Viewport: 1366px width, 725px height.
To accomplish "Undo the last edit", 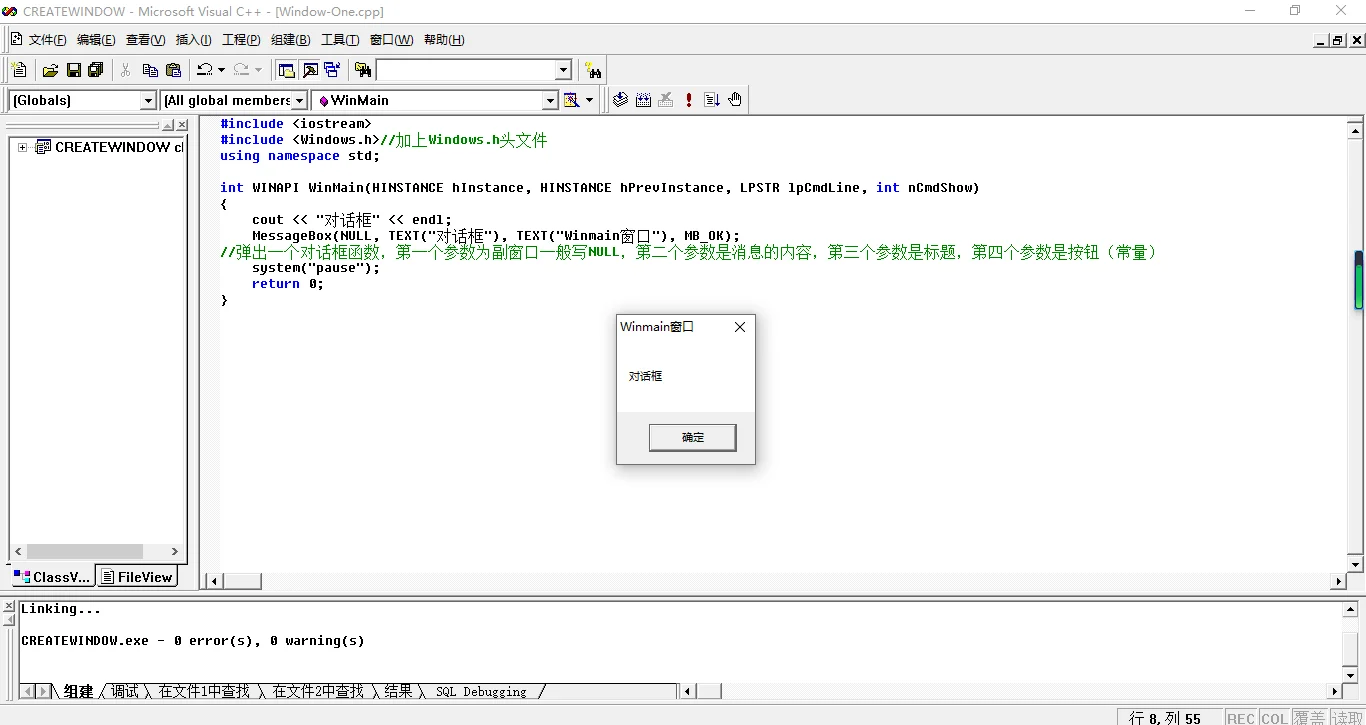I will coord(205,70).
